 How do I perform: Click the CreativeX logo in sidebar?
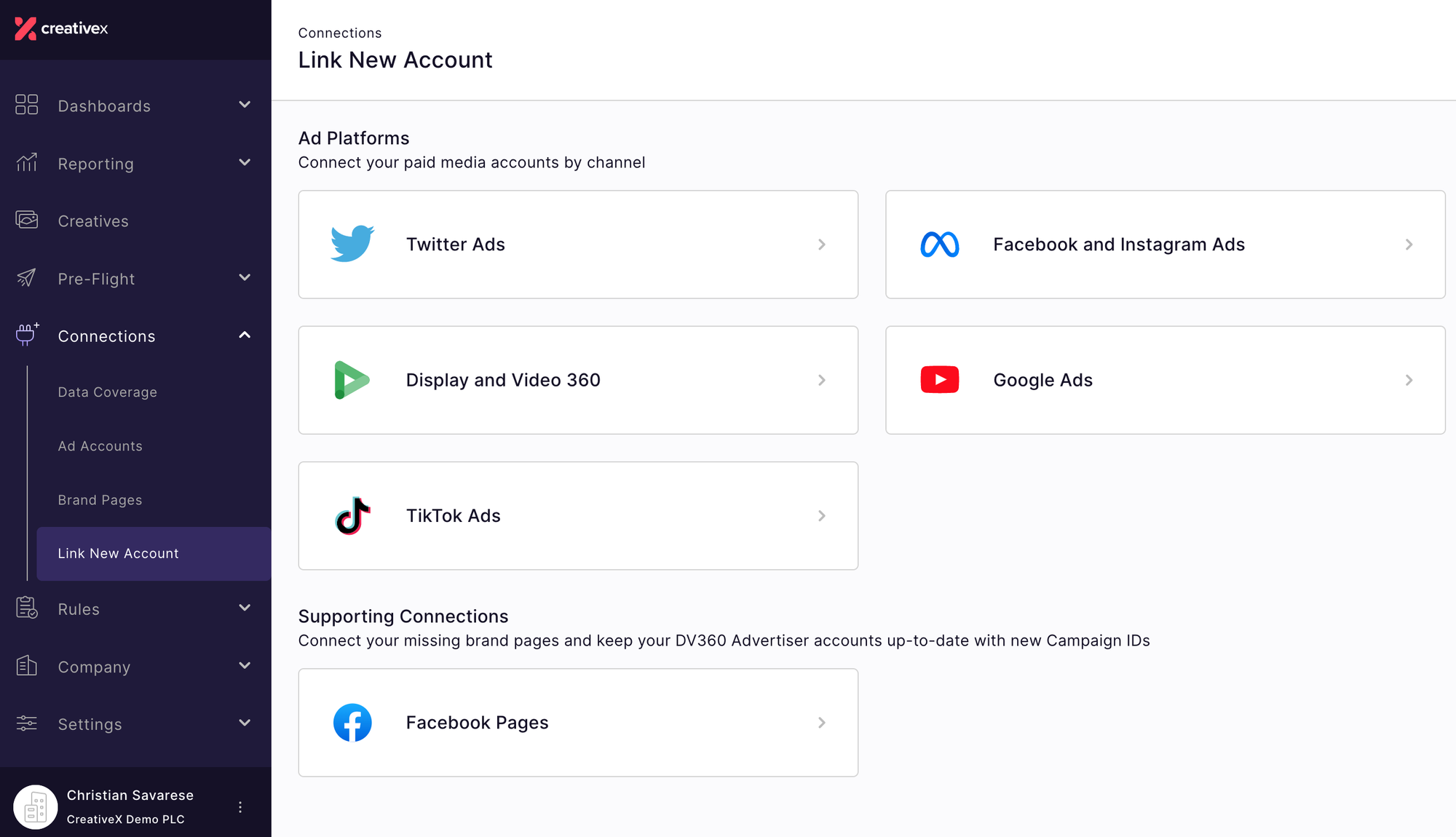click(x=61, y=28)
